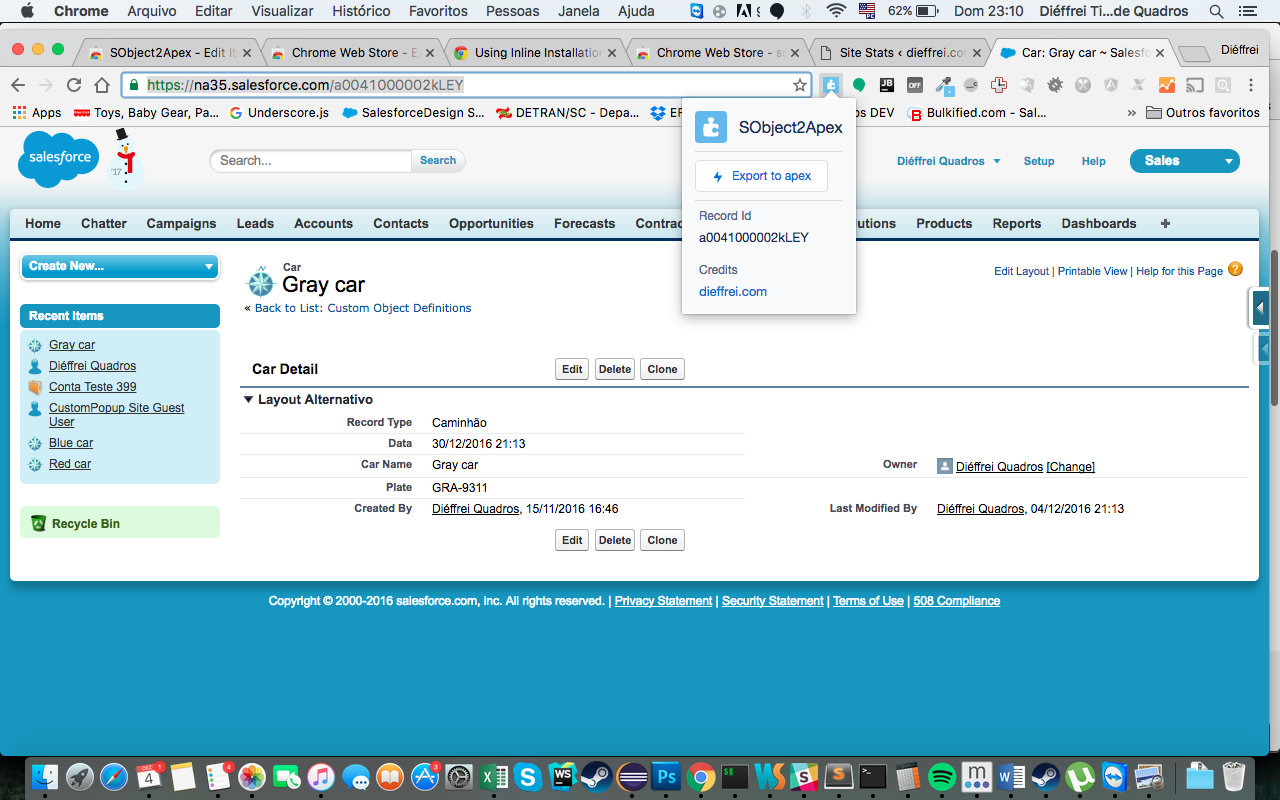Switch to the Dashboards tab
This screenshot has width=1280, height=800.
click(x=1099, y=223)
